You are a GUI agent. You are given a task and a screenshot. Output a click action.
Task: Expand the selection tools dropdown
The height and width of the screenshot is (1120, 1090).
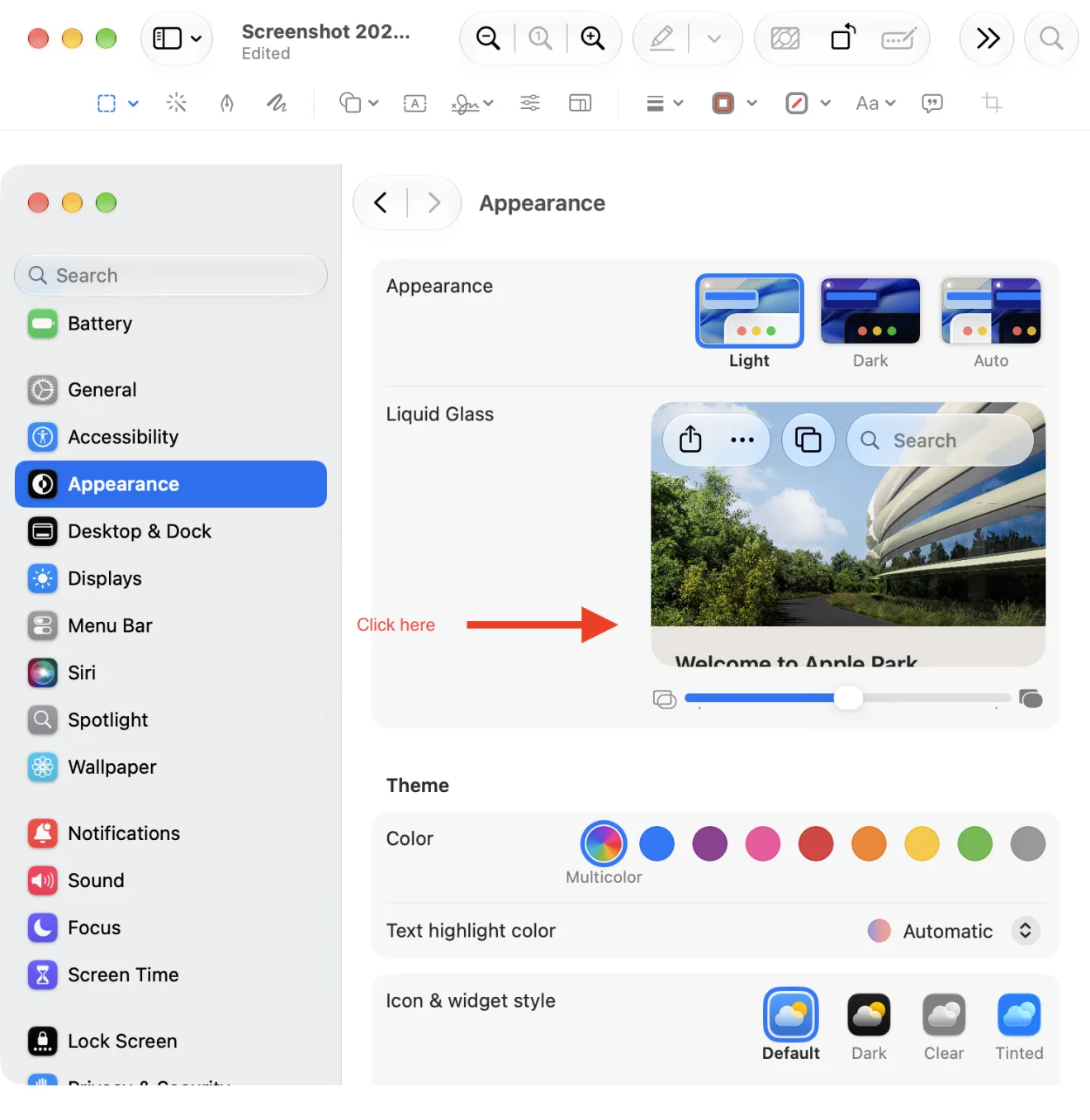[x=133, y=103]
